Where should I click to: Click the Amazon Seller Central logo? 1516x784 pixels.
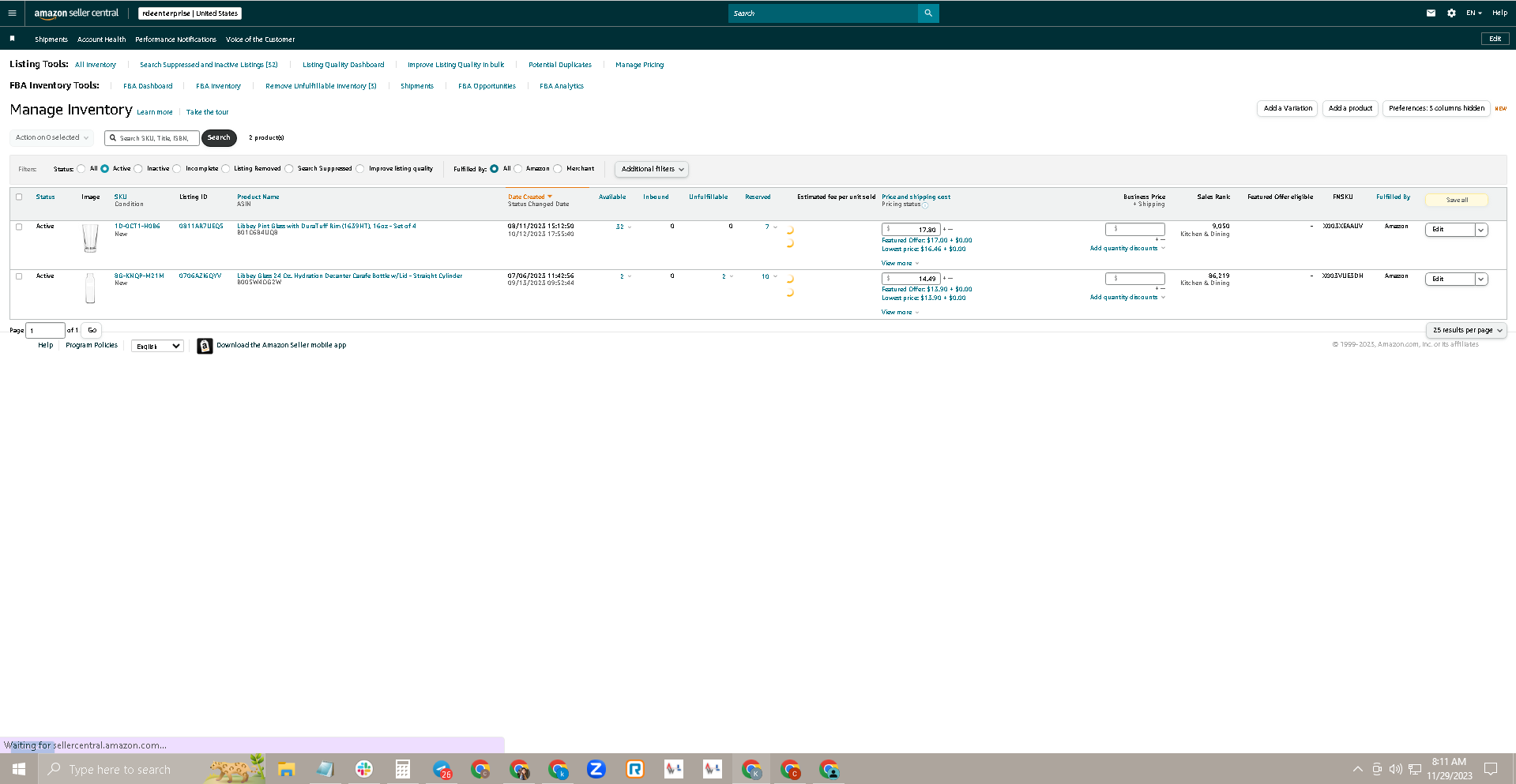click(x=76, y=13)
